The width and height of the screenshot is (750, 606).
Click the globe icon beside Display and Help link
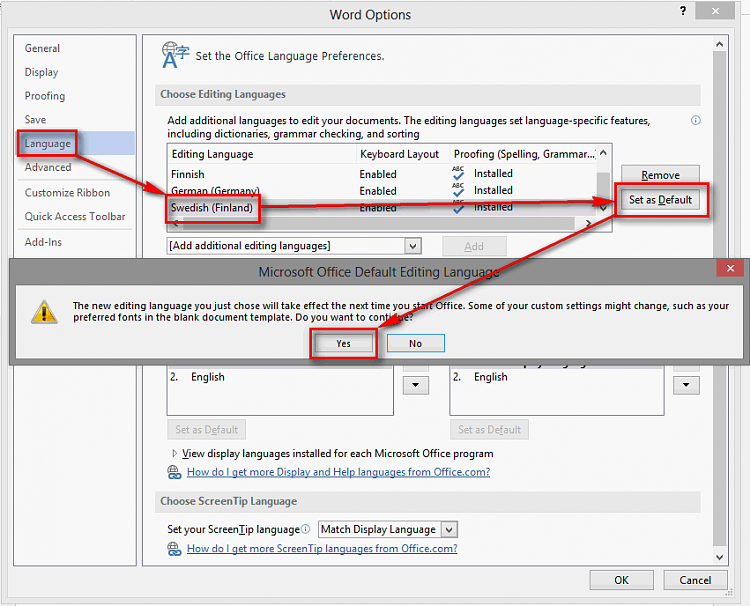(x=174, y=472)
